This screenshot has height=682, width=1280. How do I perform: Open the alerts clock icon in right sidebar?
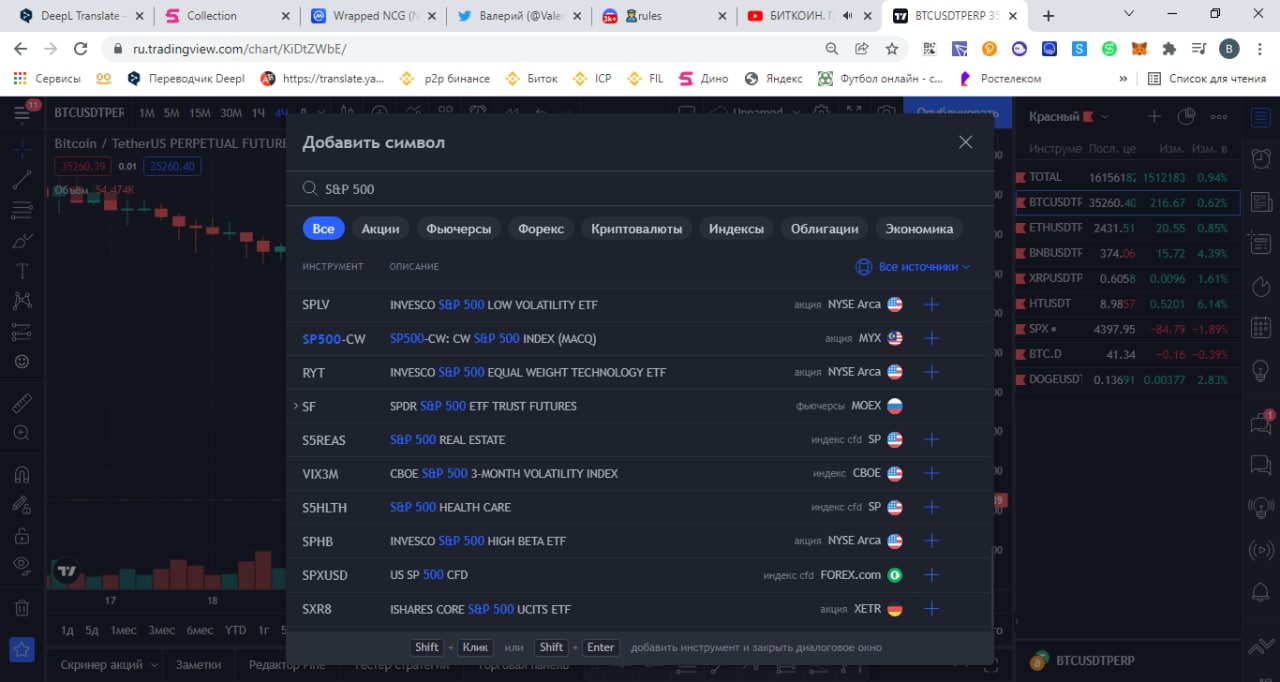pos(1261,158)
